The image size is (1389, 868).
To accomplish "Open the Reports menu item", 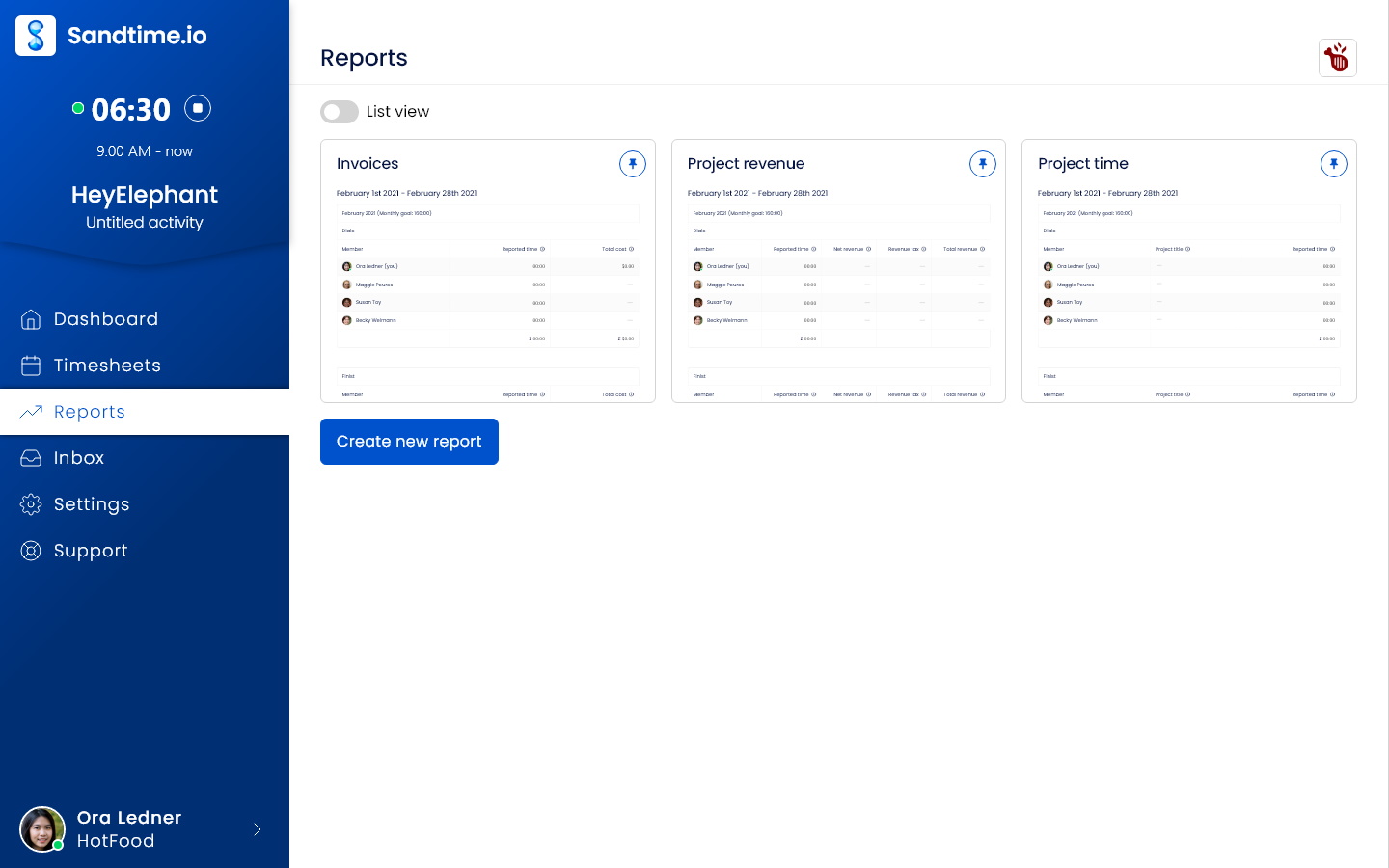I will (90, 412).
